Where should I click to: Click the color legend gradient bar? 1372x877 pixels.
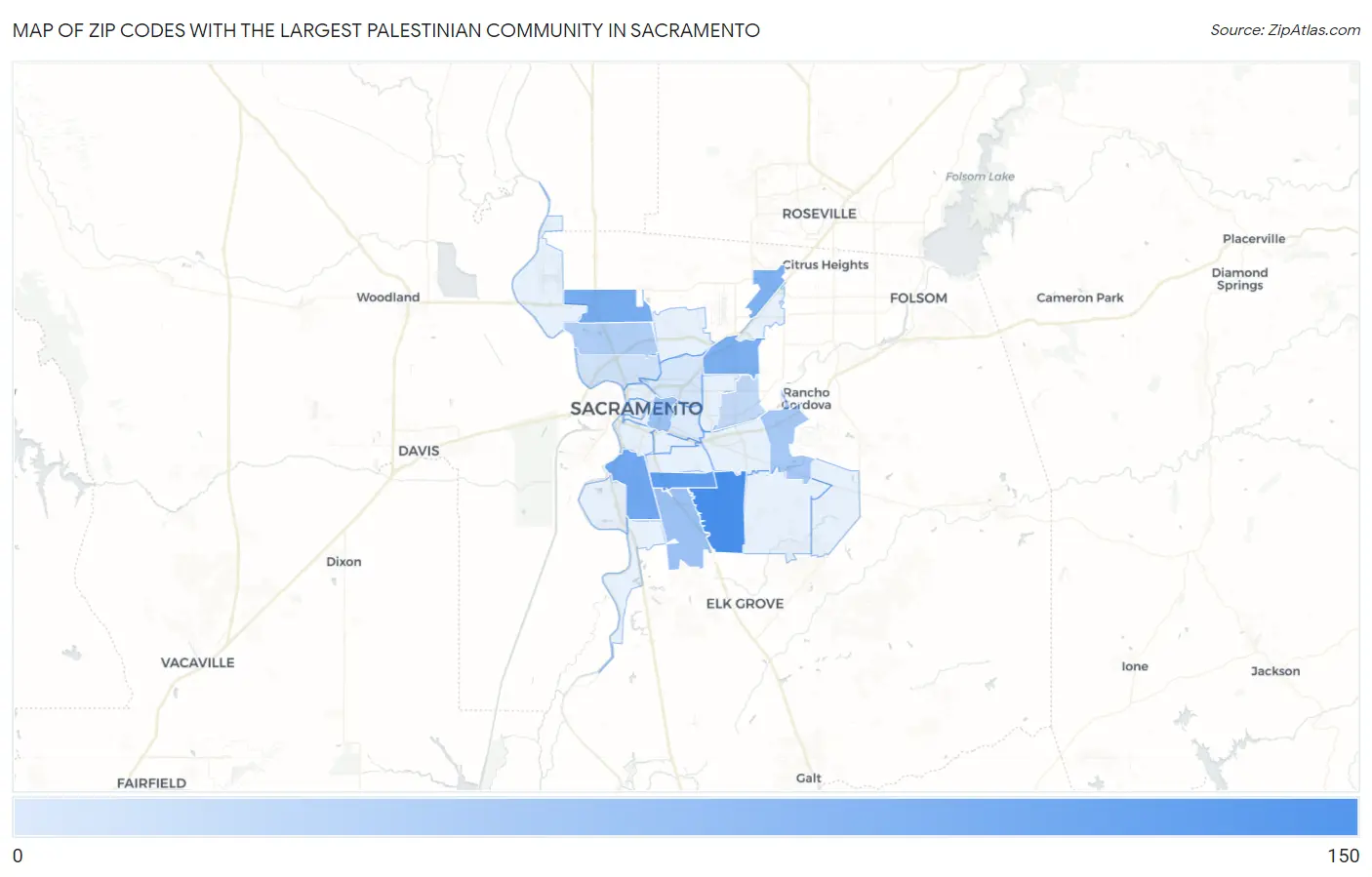coord(685,817)
